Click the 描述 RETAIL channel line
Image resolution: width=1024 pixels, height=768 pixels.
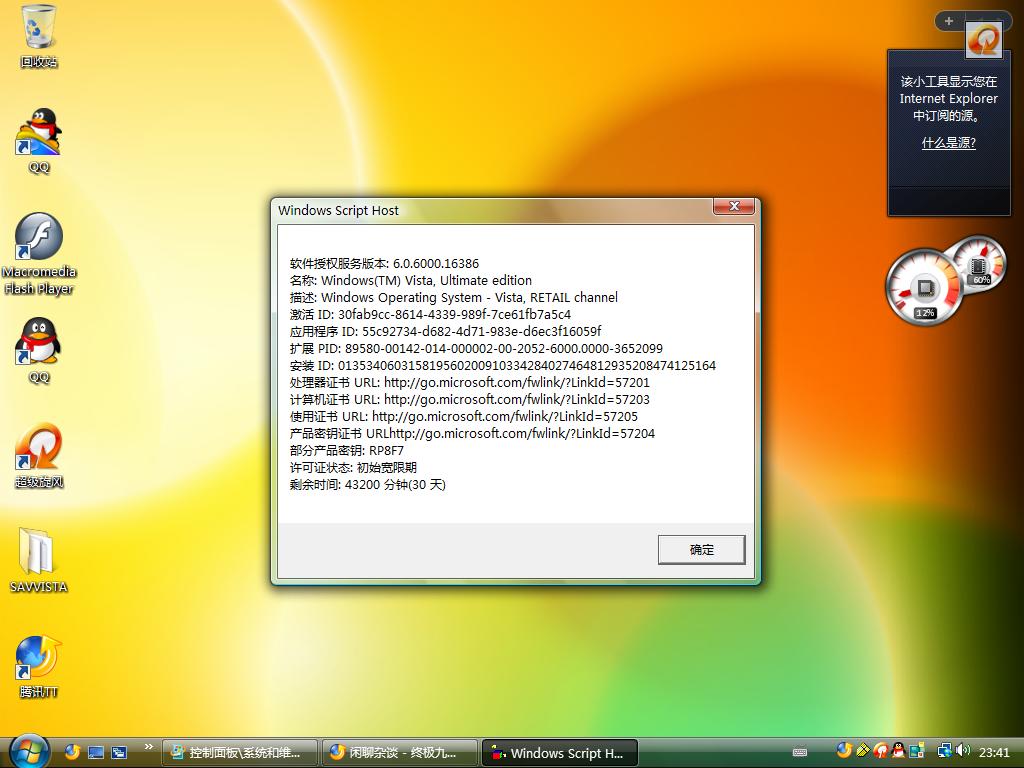coord(453,297)
